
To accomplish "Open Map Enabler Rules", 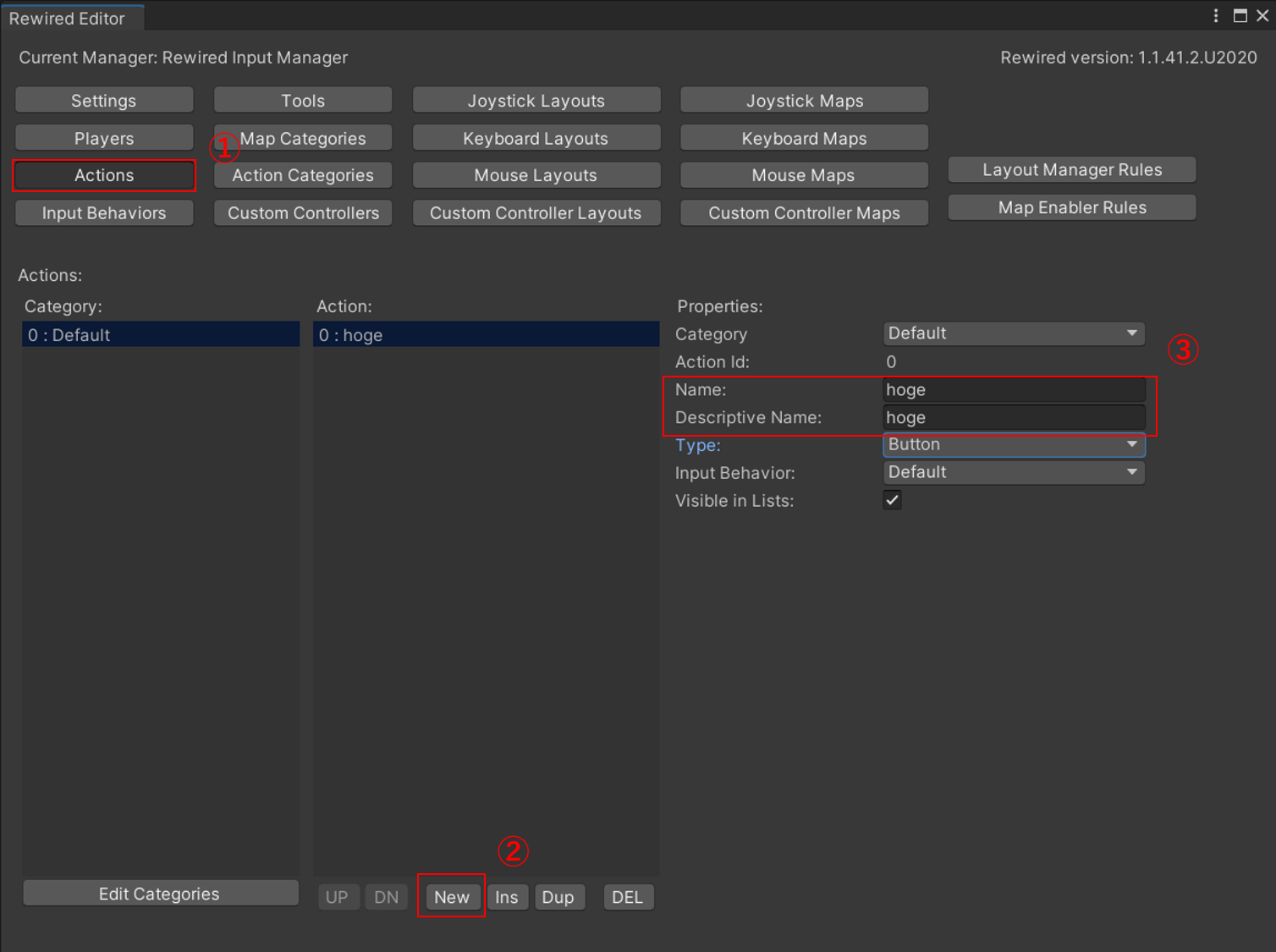I will tap(1071, 207).
